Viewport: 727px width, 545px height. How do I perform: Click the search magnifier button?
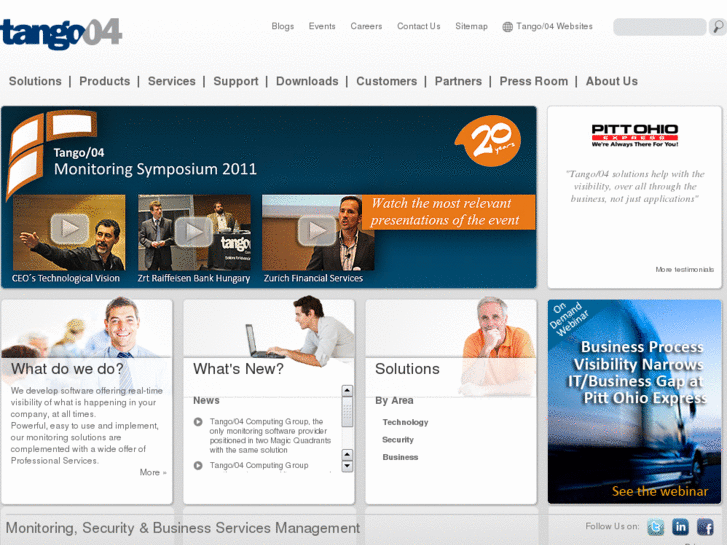(x=718, y=27)
